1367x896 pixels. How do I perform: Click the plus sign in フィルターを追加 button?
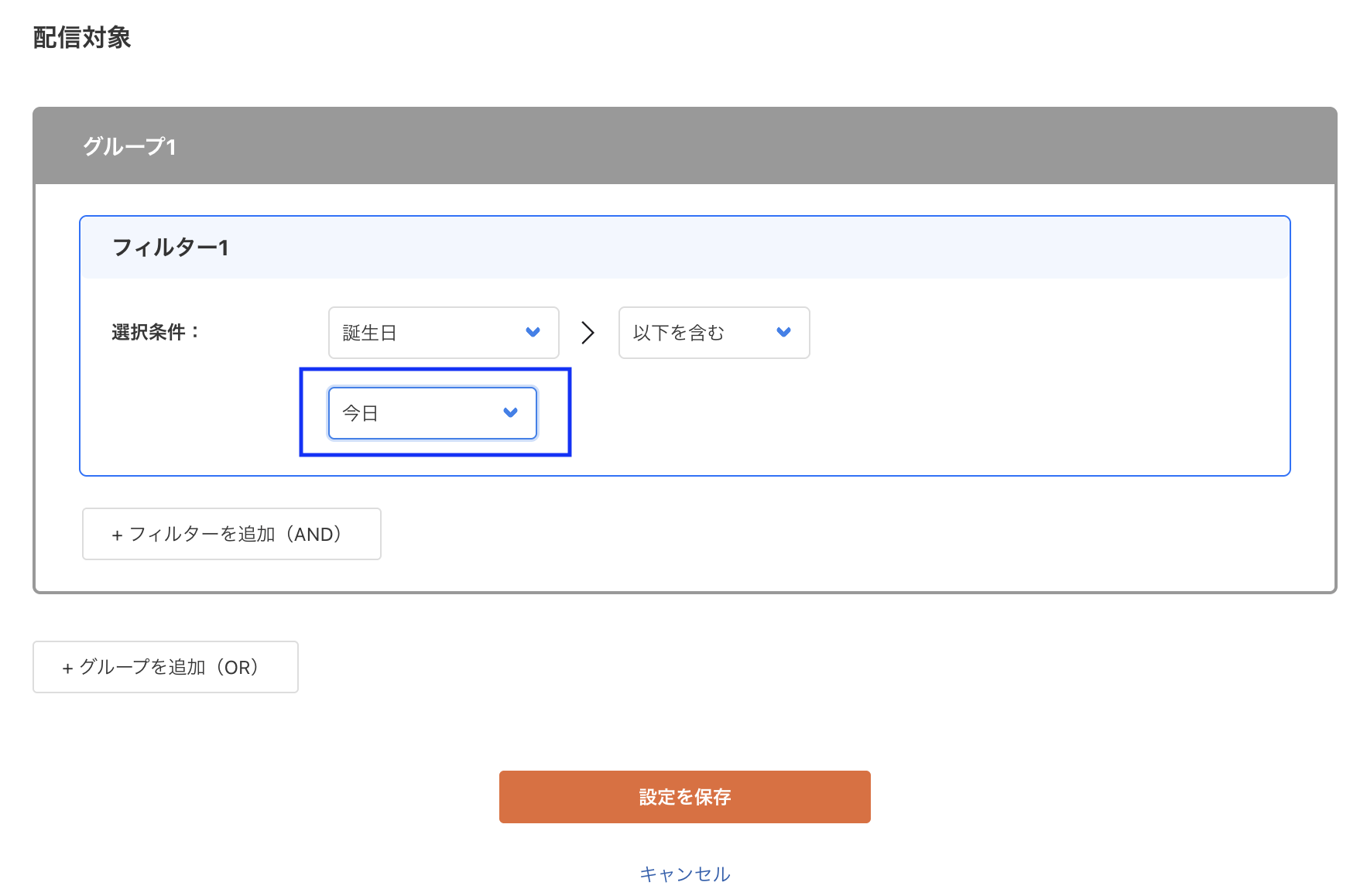(x=117, y=535)
